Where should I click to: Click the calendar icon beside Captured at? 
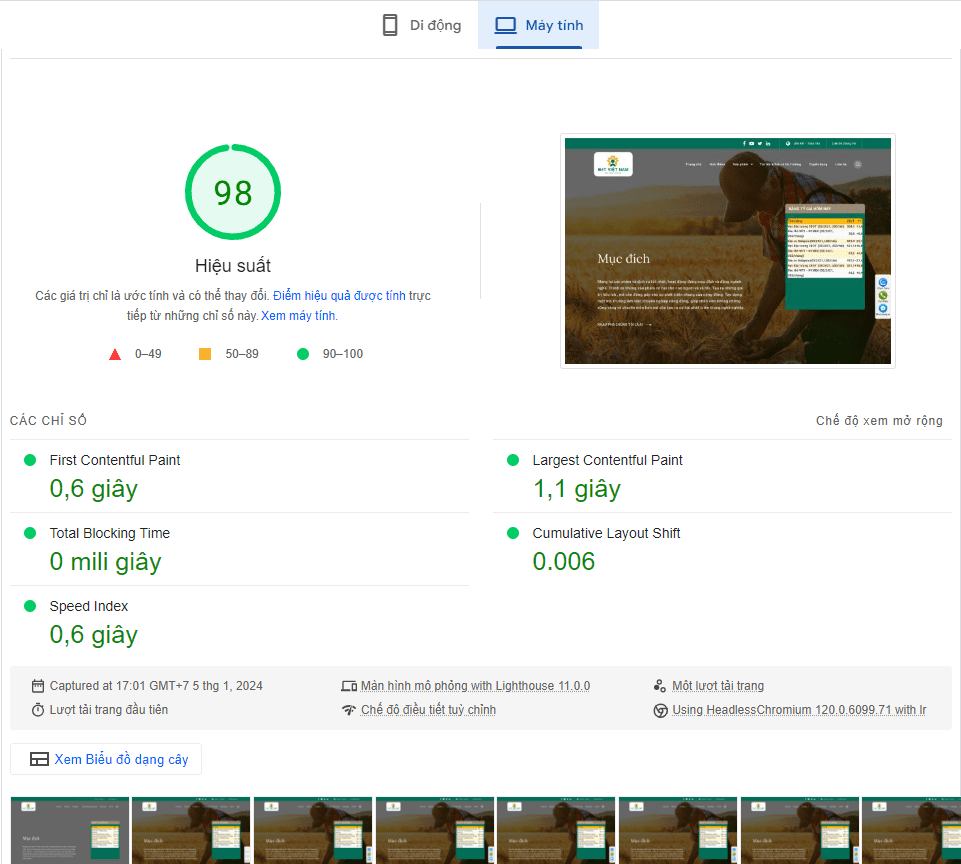(x=38, y=686)
